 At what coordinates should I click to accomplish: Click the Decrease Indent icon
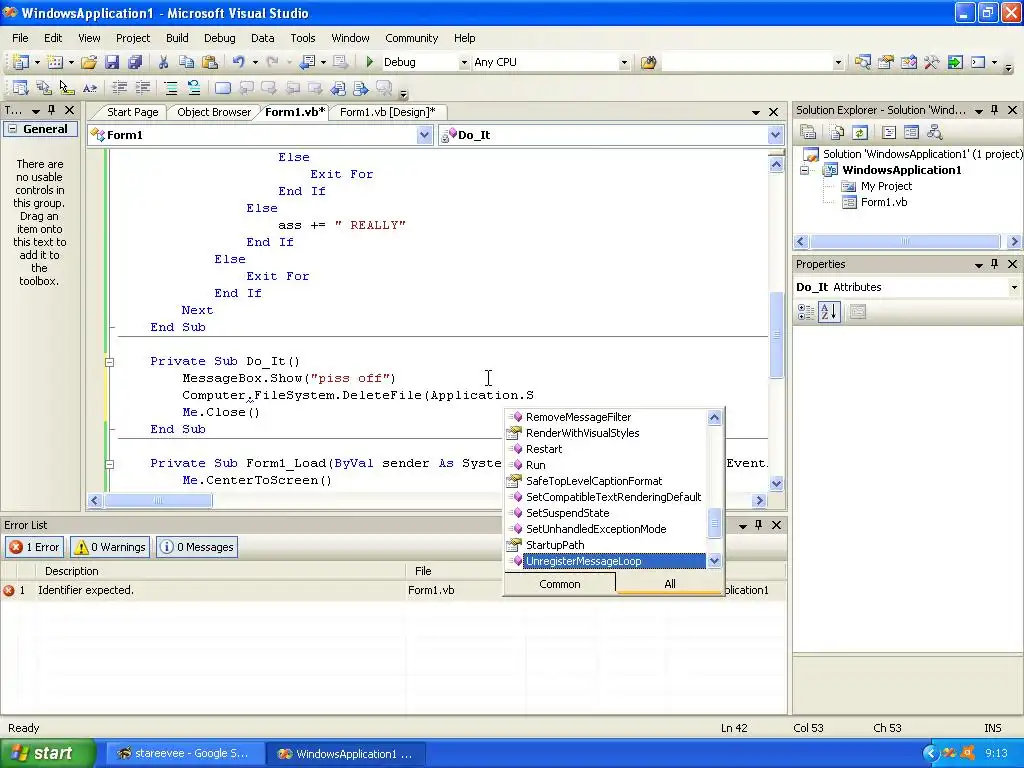[x=120, y=88]
